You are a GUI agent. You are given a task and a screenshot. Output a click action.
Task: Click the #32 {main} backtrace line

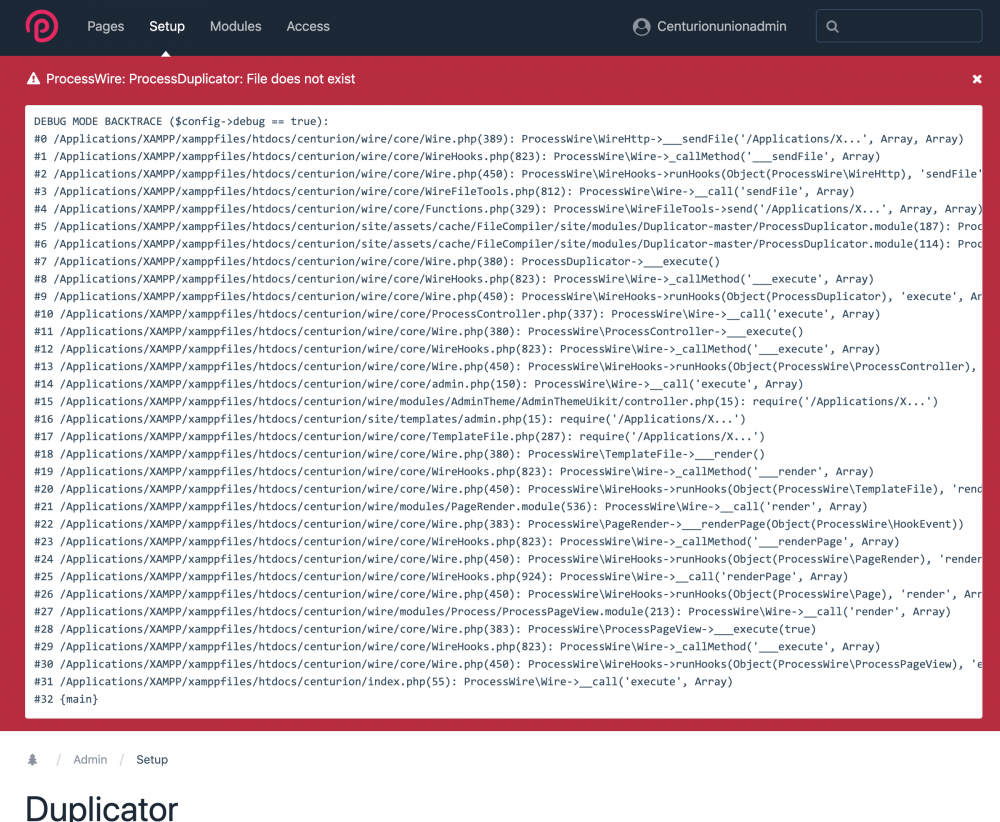coord(66,699)
